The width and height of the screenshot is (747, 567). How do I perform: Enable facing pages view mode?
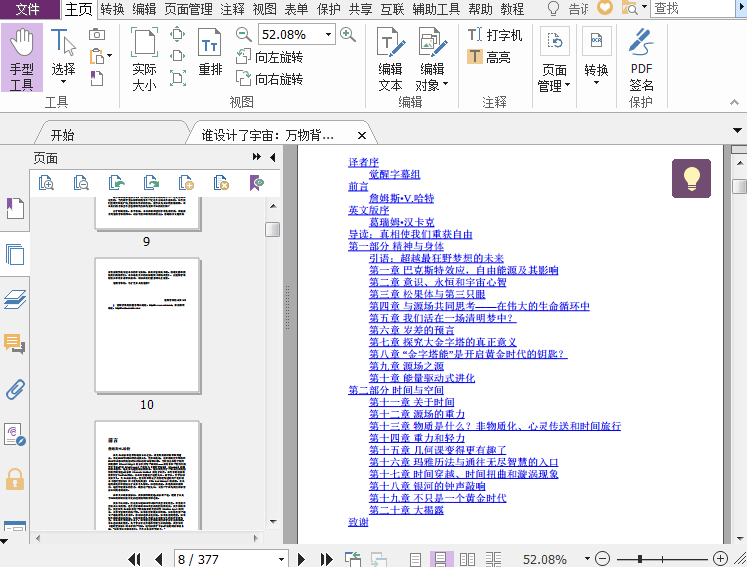[467, 559]
